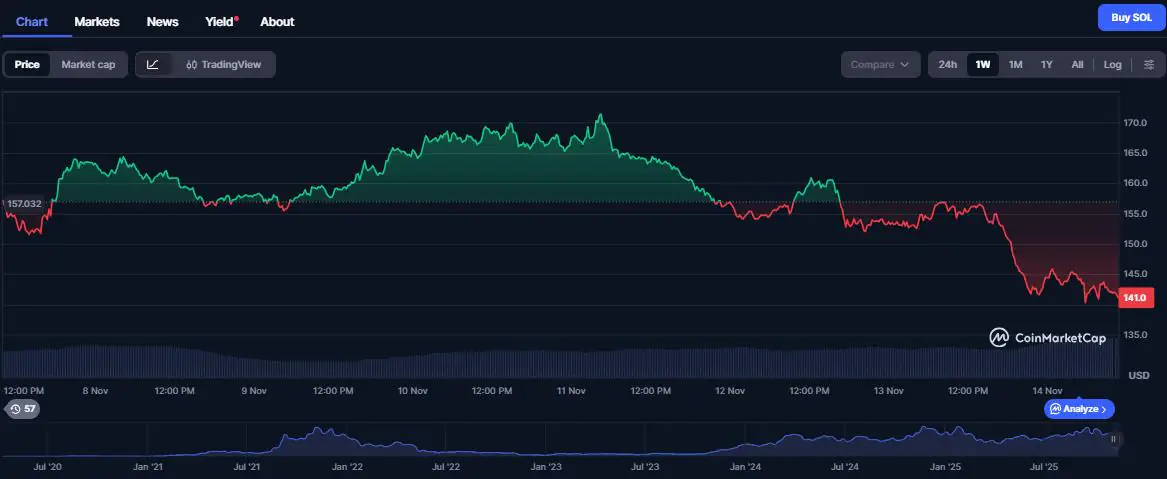The image size is (1167, 479).
Task: Open chart settings sliders icon
Action: click(x=1148, y=65)
